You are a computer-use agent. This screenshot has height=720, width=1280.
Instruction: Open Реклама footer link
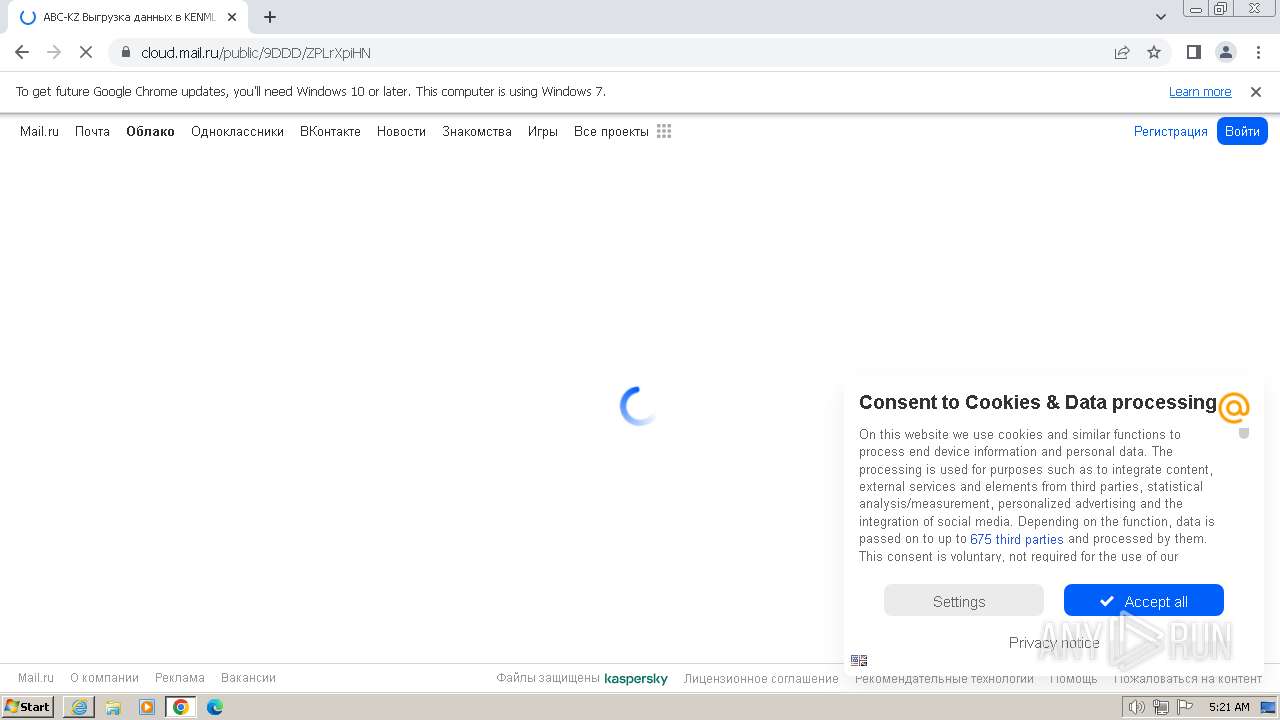(x=180, y=678)
